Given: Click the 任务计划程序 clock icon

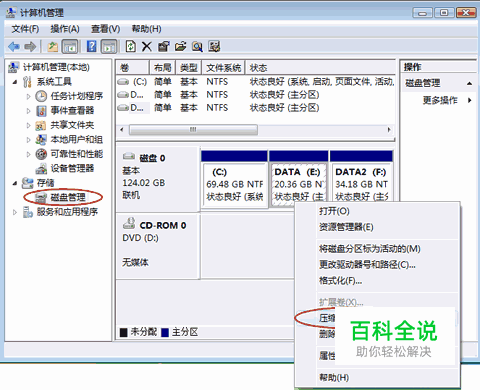Looking at the screenshot, I should (x=41, y=96).
